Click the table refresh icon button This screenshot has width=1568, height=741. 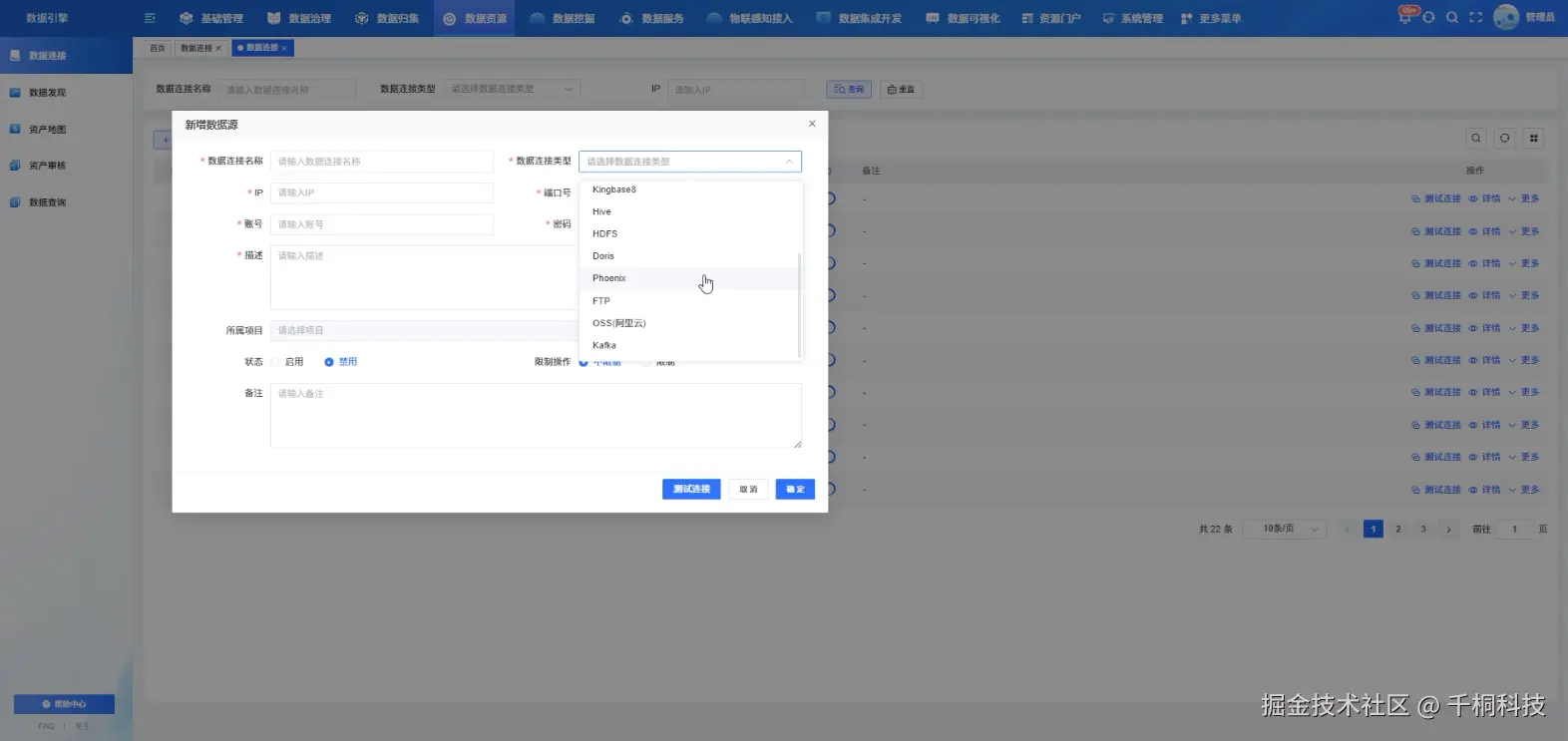(x=1505, y=138)
